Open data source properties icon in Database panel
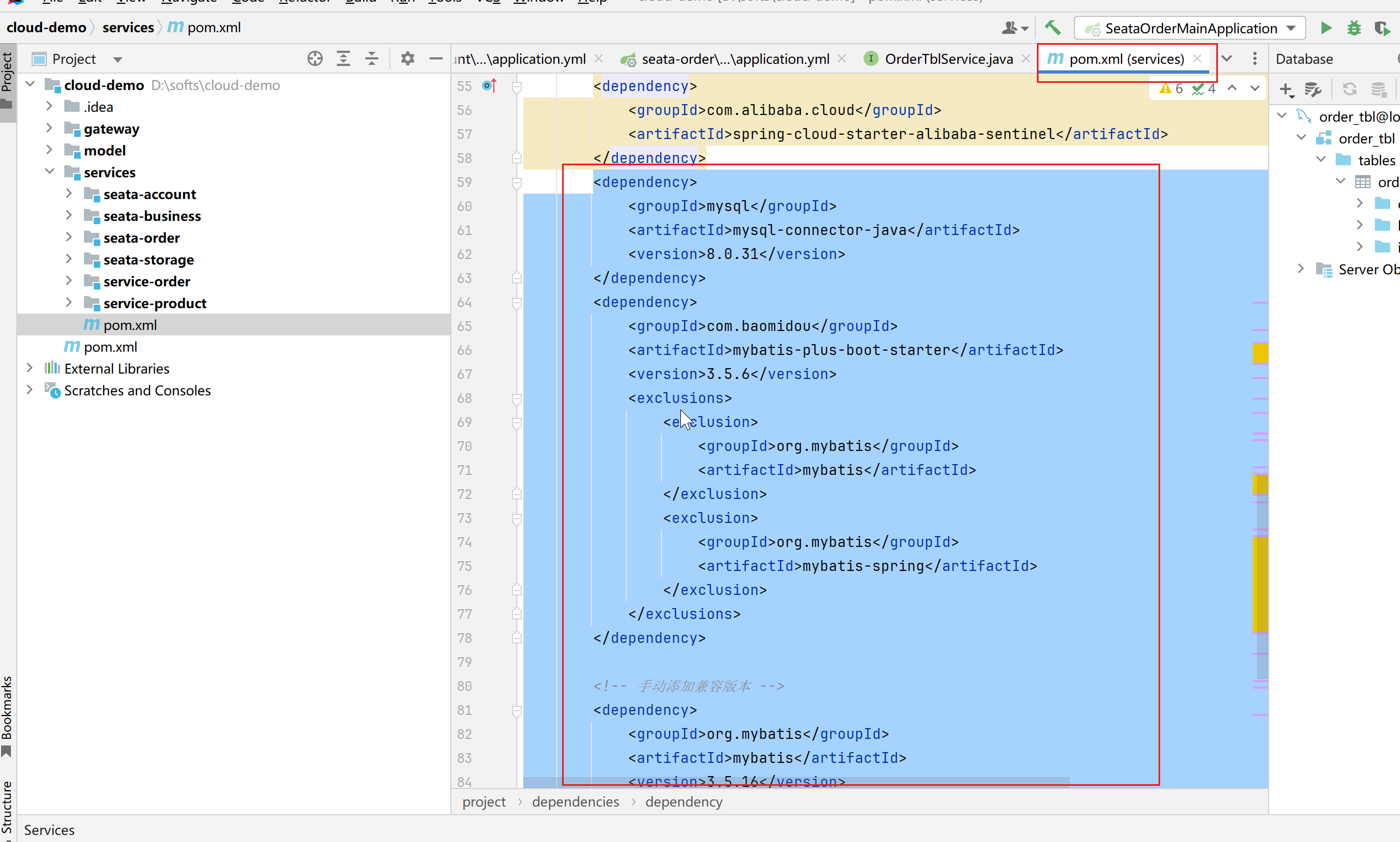 tap(1313, 89)
